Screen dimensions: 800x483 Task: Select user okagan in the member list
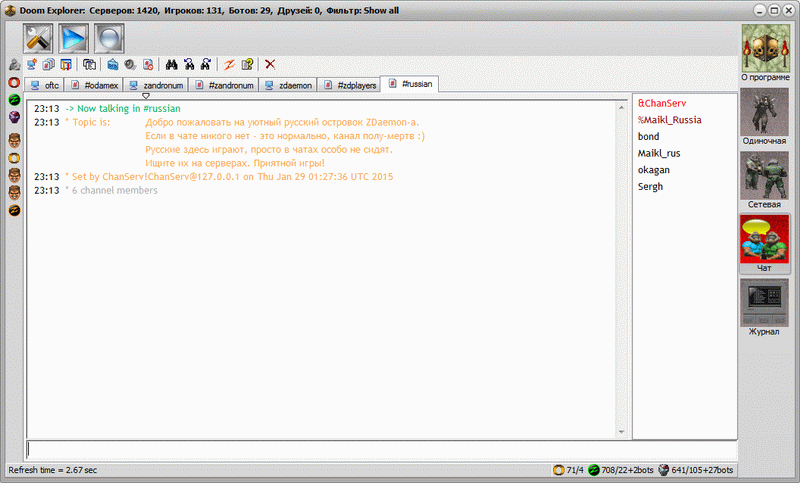click(654, 170)
